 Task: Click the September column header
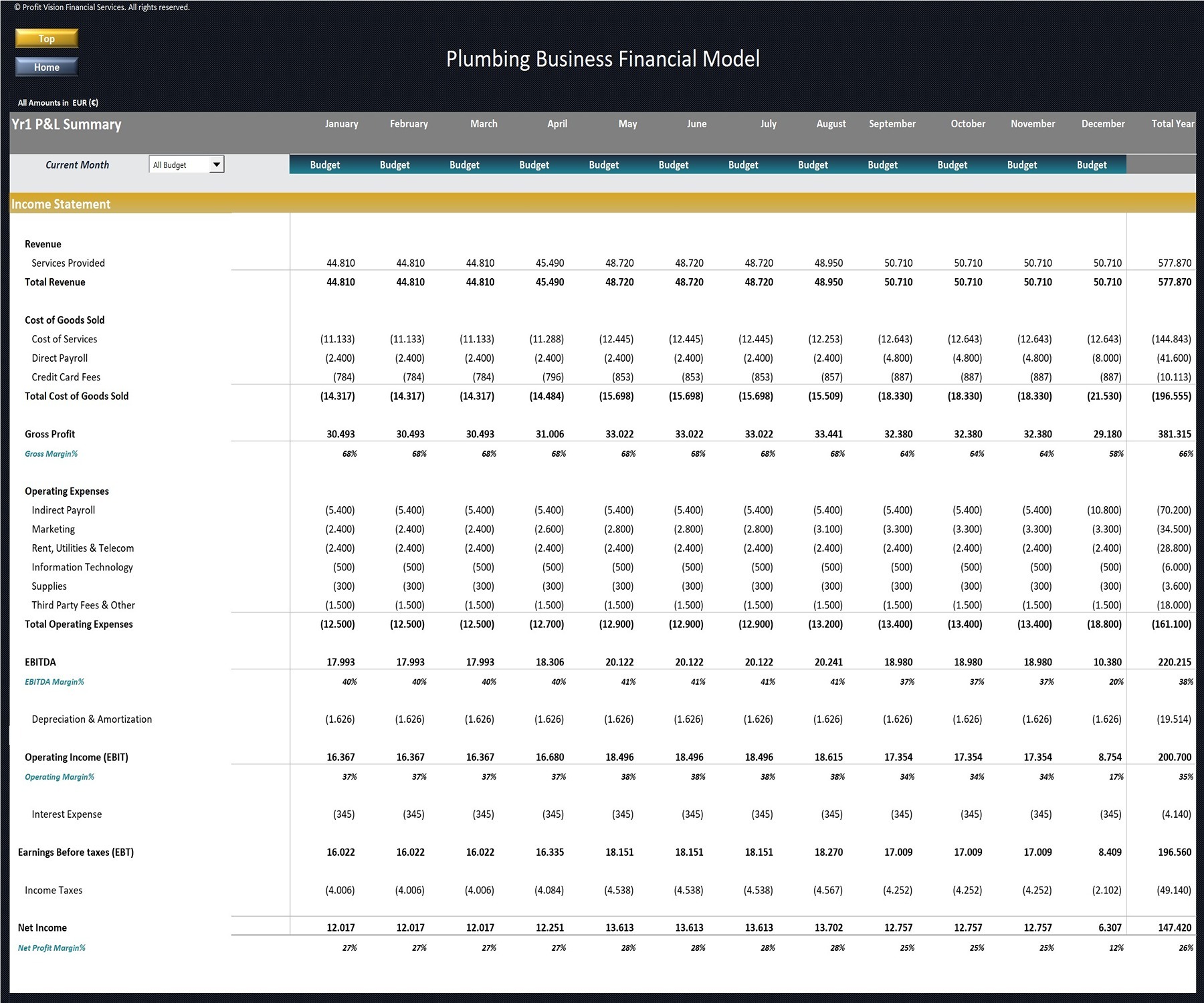892,124
